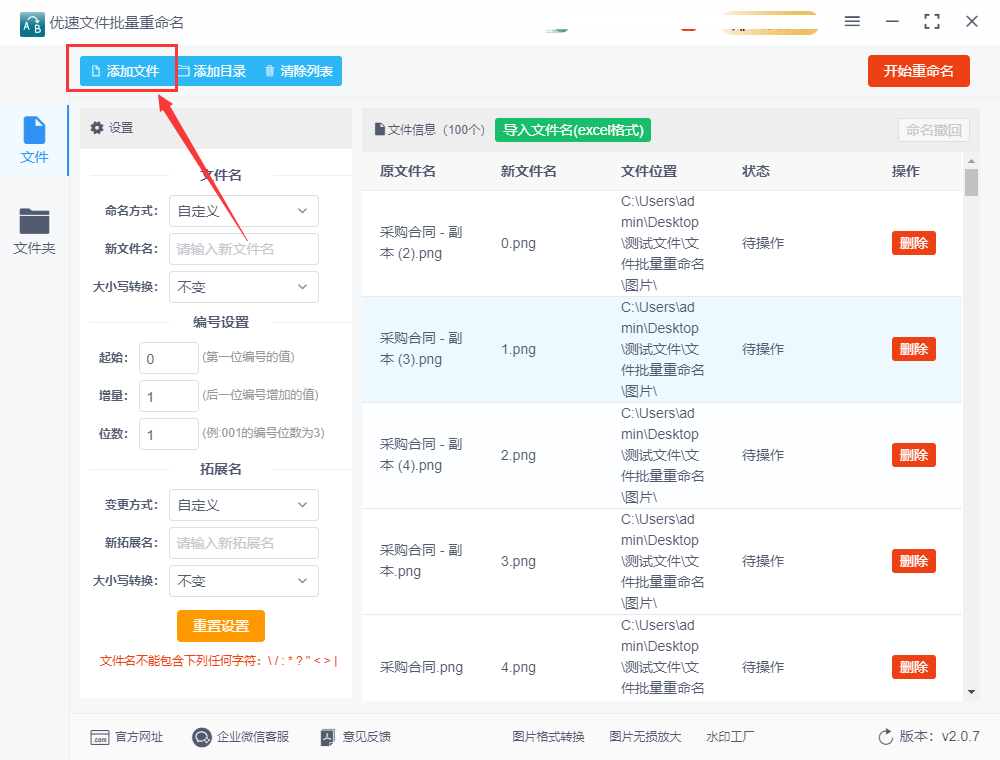Click the 添加文件 (add file) button
The height and width of the screenshot is (760, 1000).
tap(124, 71)
